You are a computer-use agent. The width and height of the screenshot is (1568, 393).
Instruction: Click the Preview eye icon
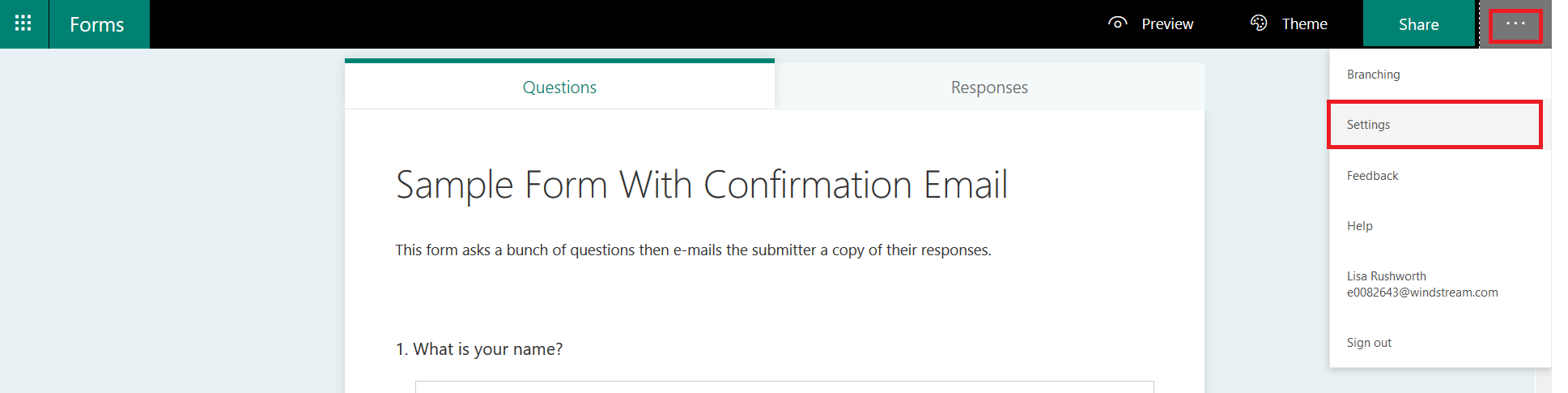(x=1117, y=23)
